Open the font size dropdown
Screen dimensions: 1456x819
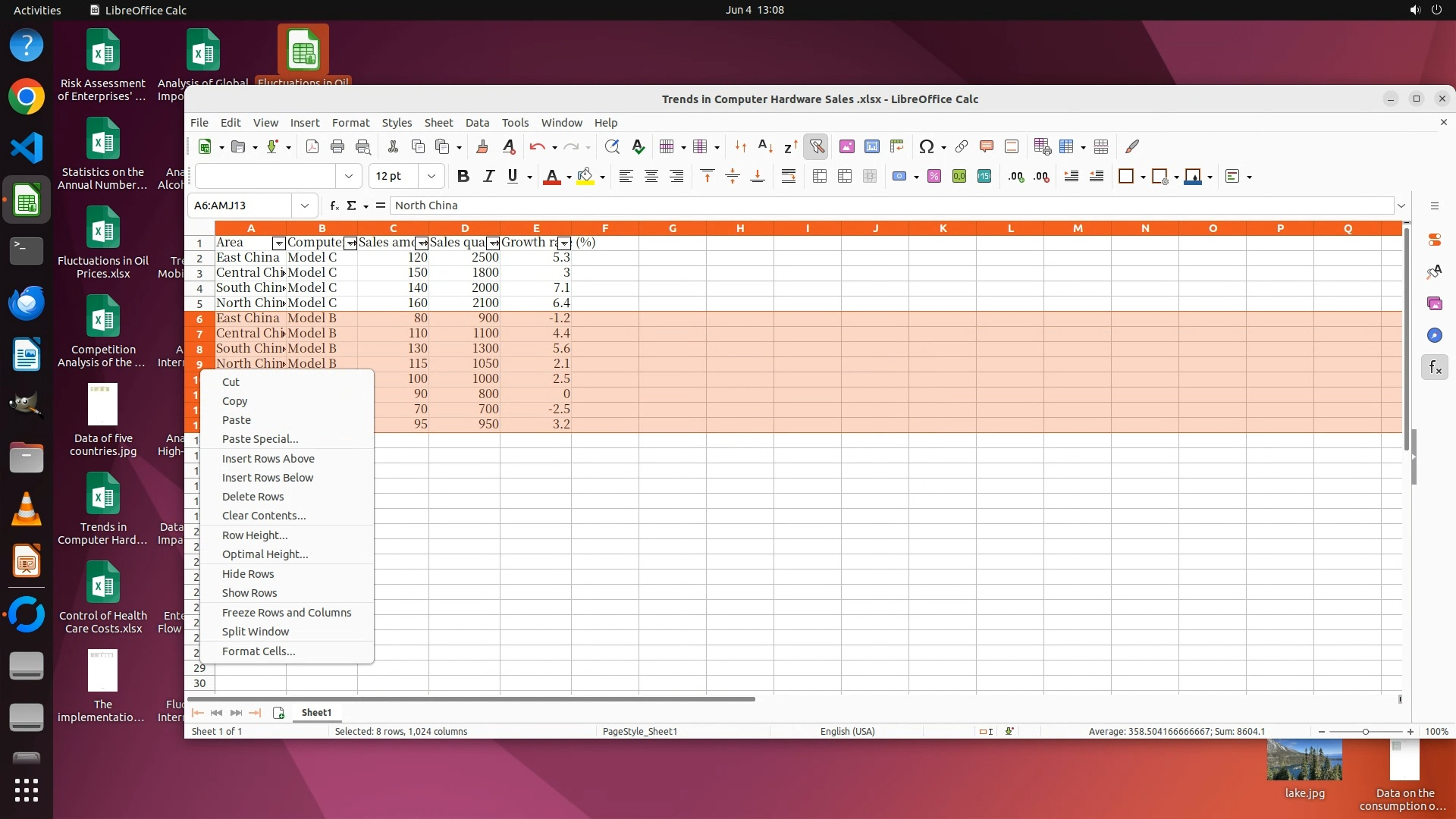[x=431, y=177]
